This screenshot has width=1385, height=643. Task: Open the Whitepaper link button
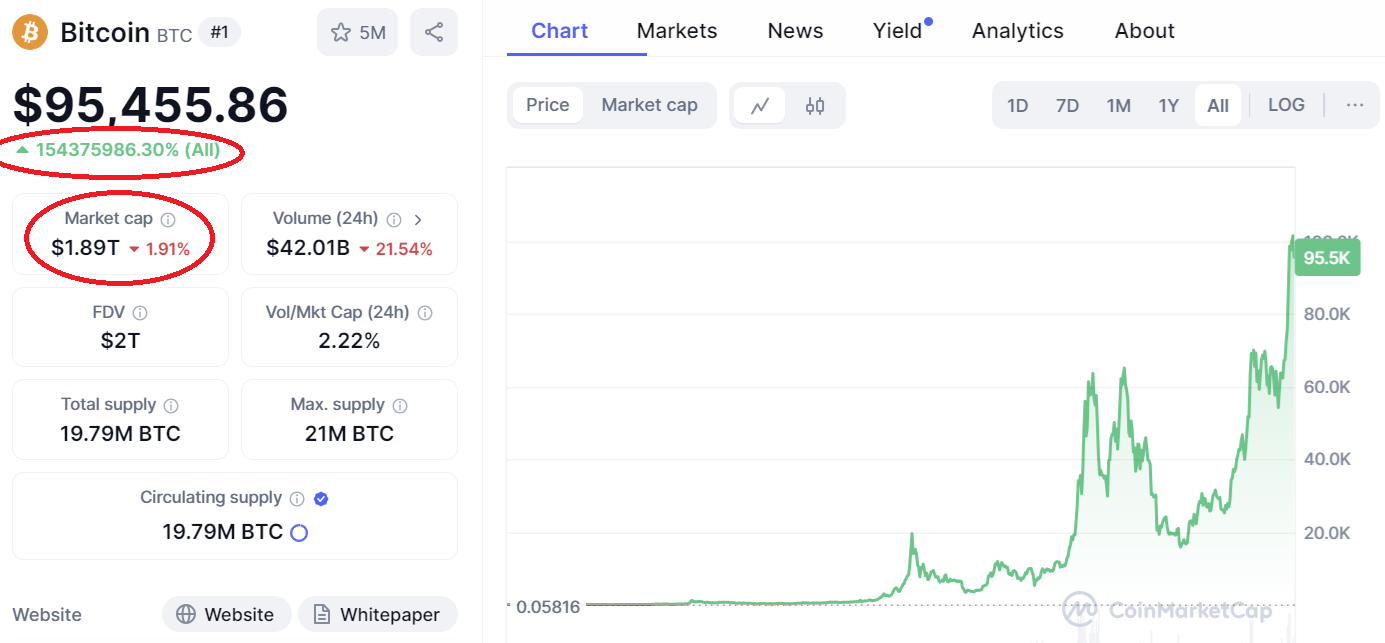(x=377, y=614)
